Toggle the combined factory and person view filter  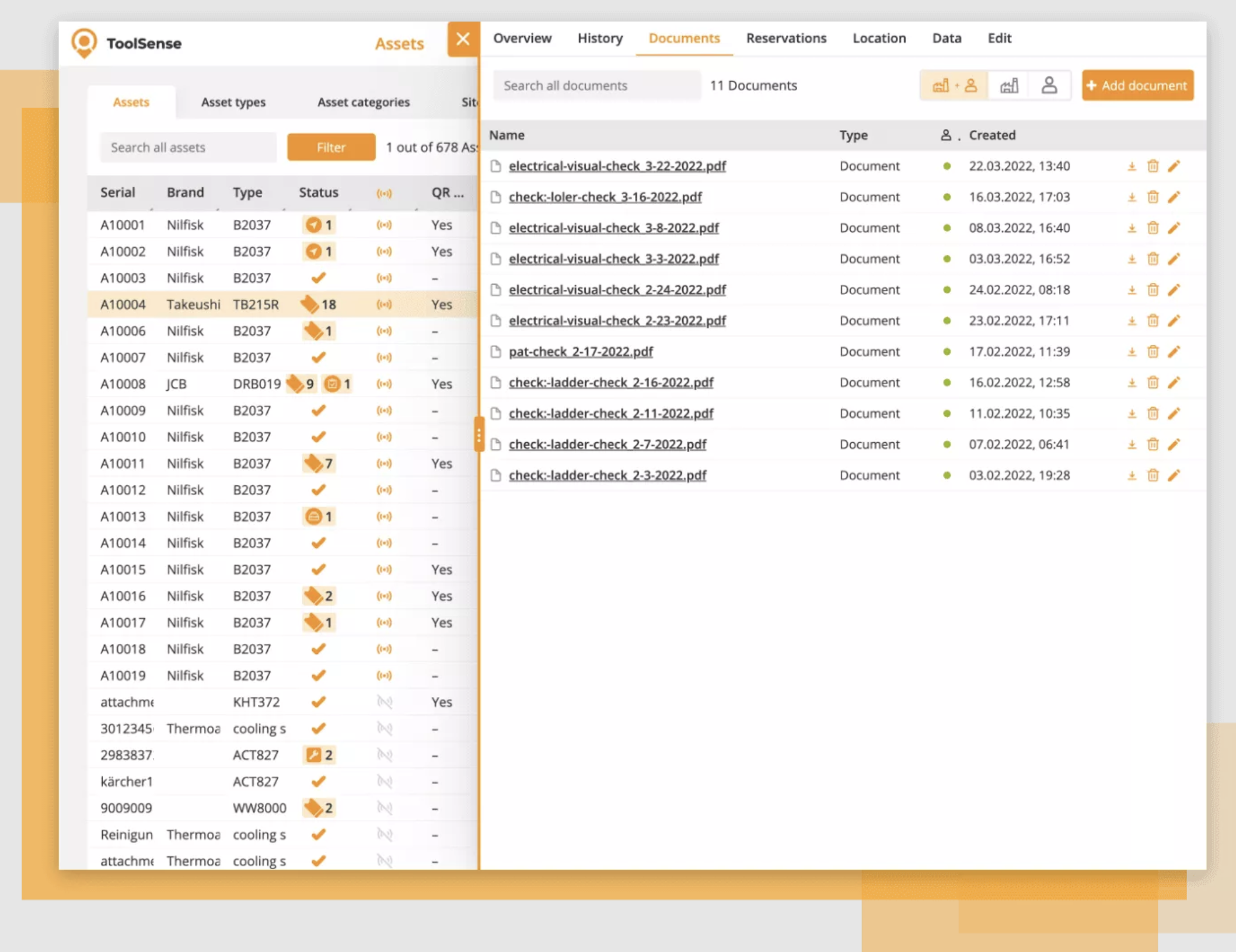[952, 85]
